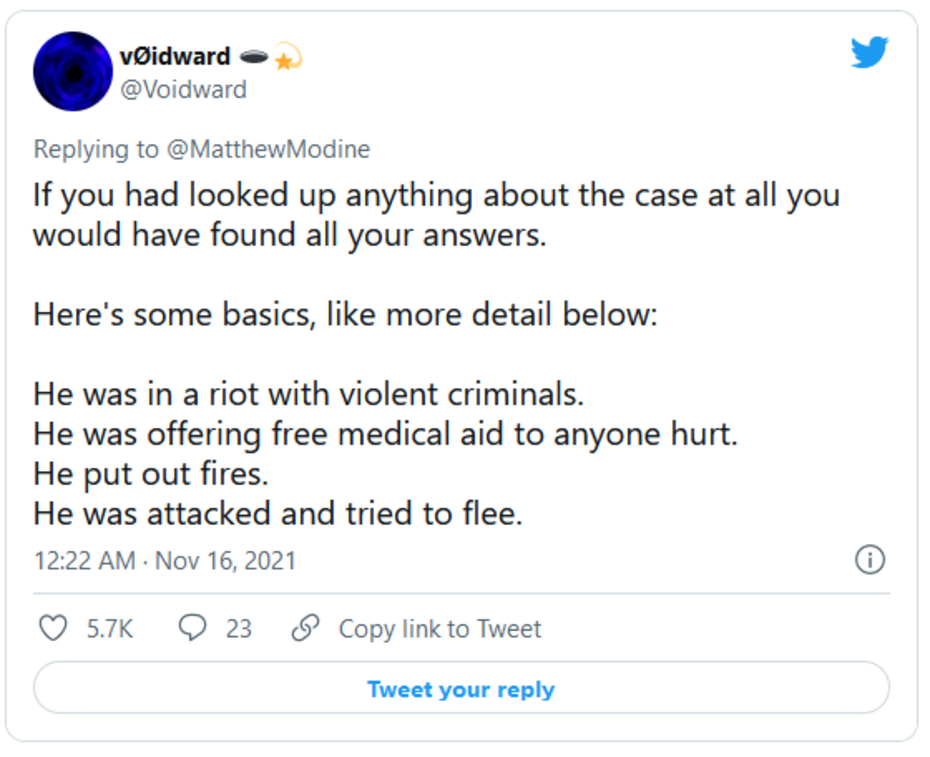
Task: Click the chain link icon
Action: pyautogui.click(x=304, y=628)
